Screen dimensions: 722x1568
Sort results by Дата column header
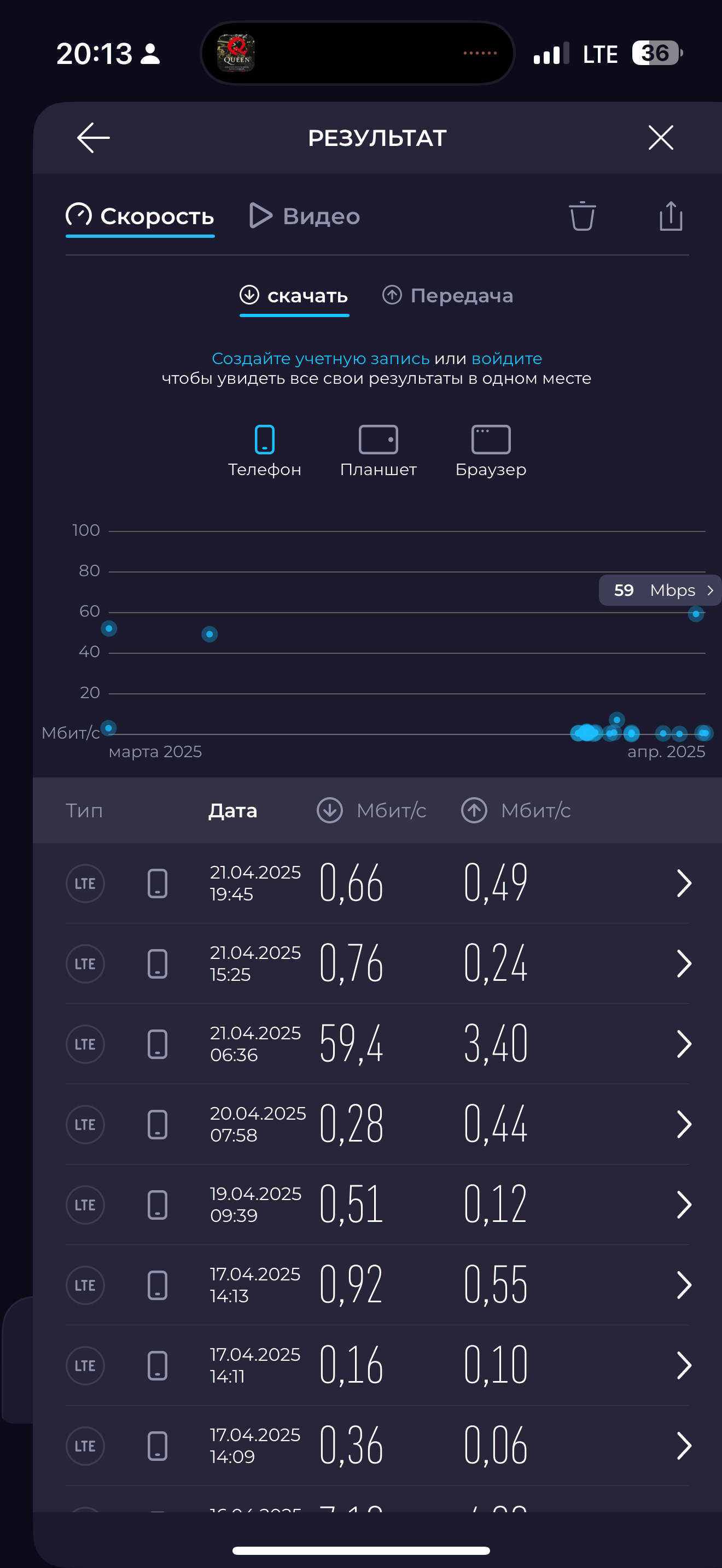tap(232, 810)
